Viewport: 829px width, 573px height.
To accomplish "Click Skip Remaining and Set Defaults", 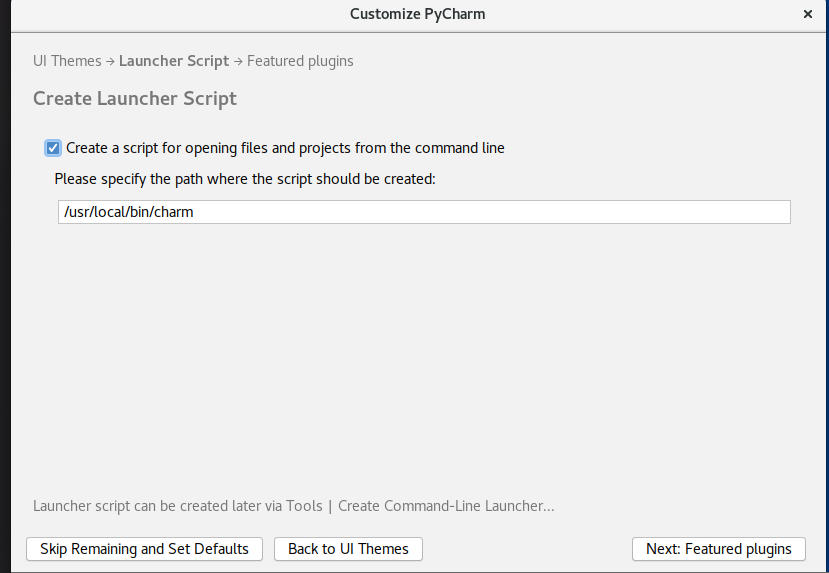I will (144, 549).
